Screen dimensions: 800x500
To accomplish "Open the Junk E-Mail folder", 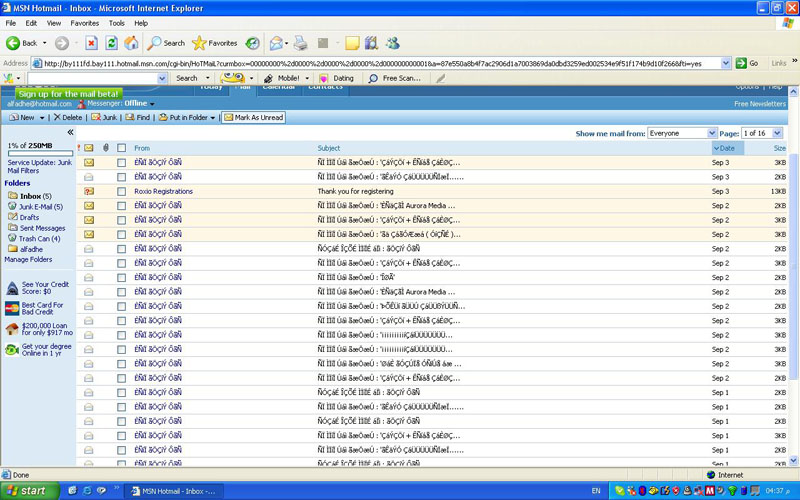I will click(41, 207).
